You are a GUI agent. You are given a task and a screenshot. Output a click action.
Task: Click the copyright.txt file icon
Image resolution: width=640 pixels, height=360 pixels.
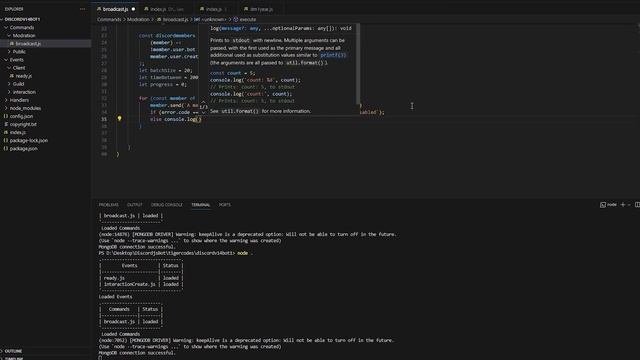[x=6, y=124]
